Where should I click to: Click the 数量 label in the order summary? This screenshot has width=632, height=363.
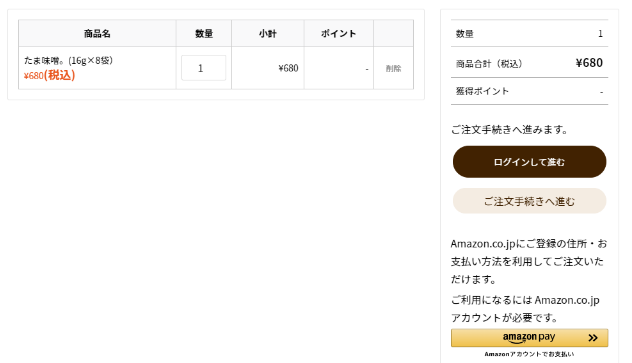point(464,34)
